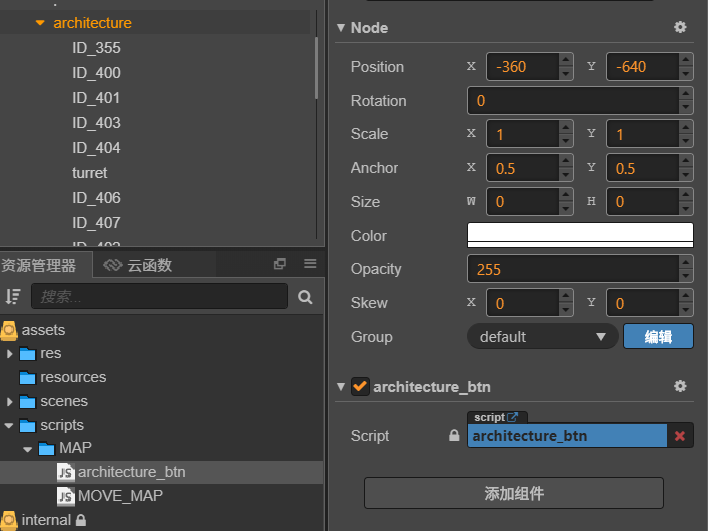Disable the architecture_btn component checkbox
708x531 pixels.
(x=360, y=387)
